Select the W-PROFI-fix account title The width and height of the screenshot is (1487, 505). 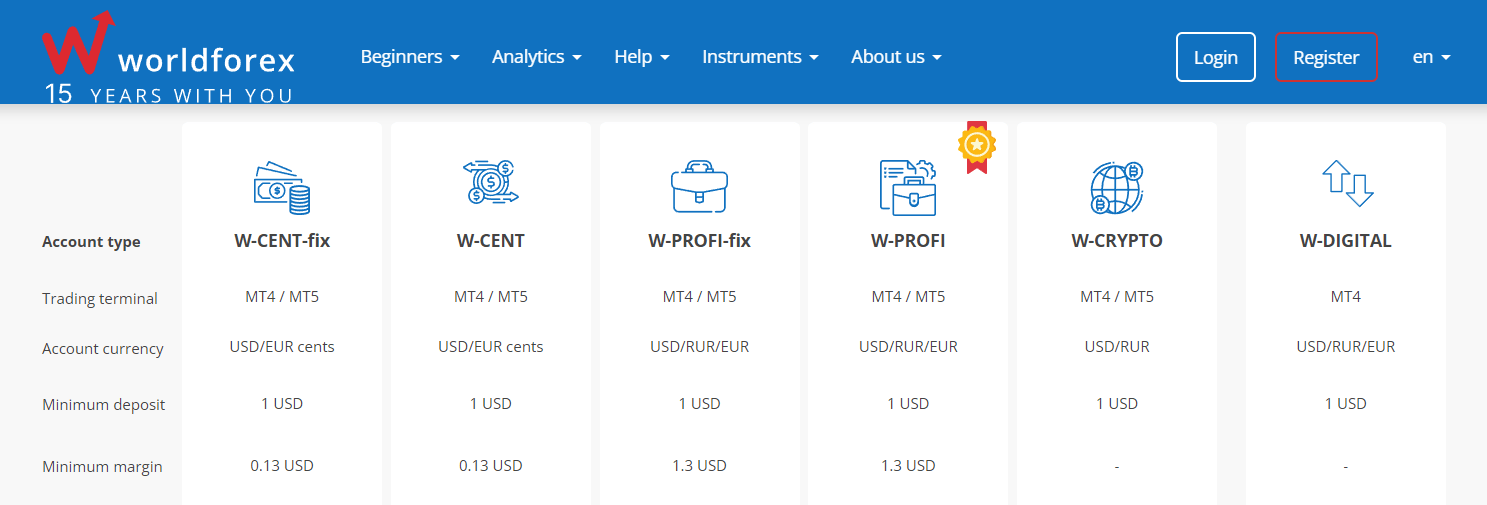(x=700, y=241)
